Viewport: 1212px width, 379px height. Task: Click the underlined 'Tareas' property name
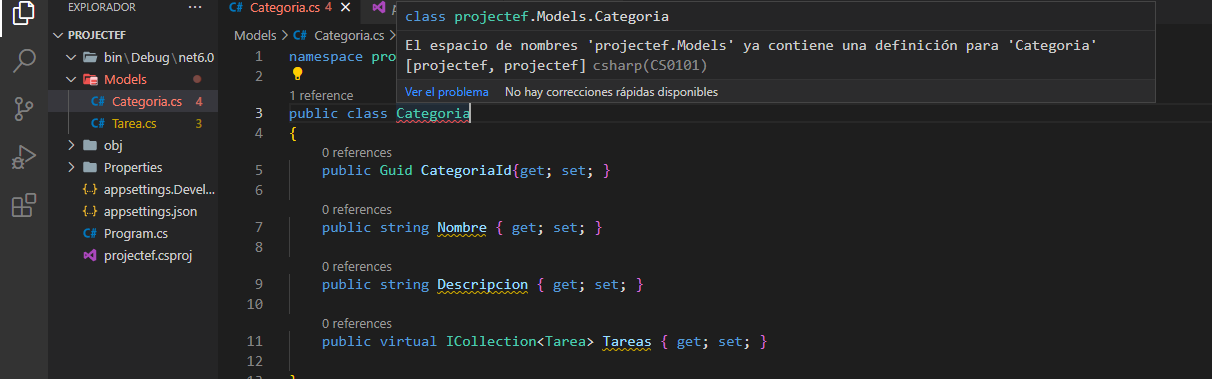(627, 342)
